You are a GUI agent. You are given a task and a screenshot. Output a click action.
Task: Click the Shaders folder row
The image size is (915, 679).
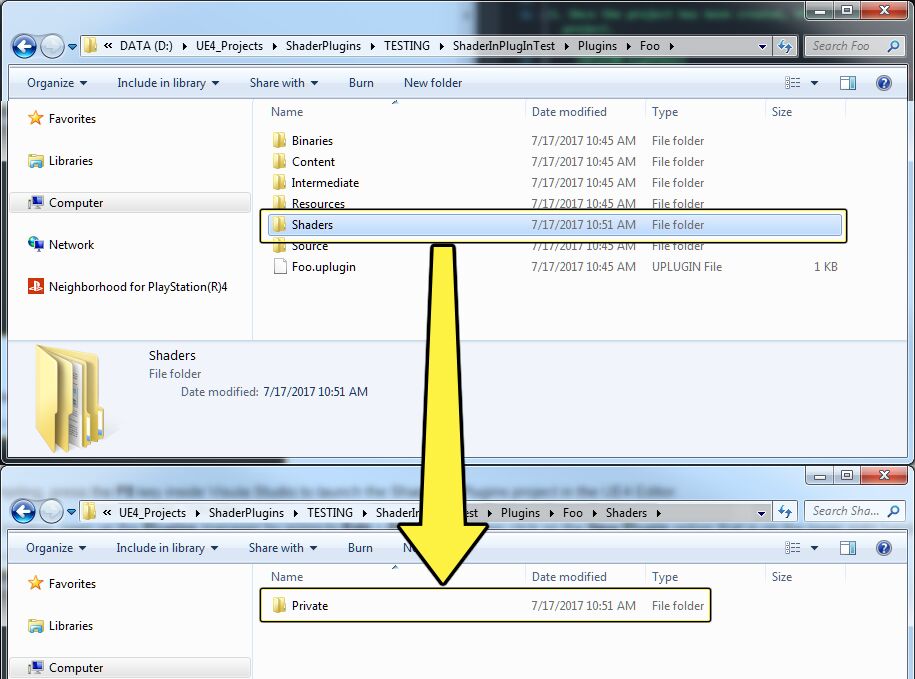point(312,225)
